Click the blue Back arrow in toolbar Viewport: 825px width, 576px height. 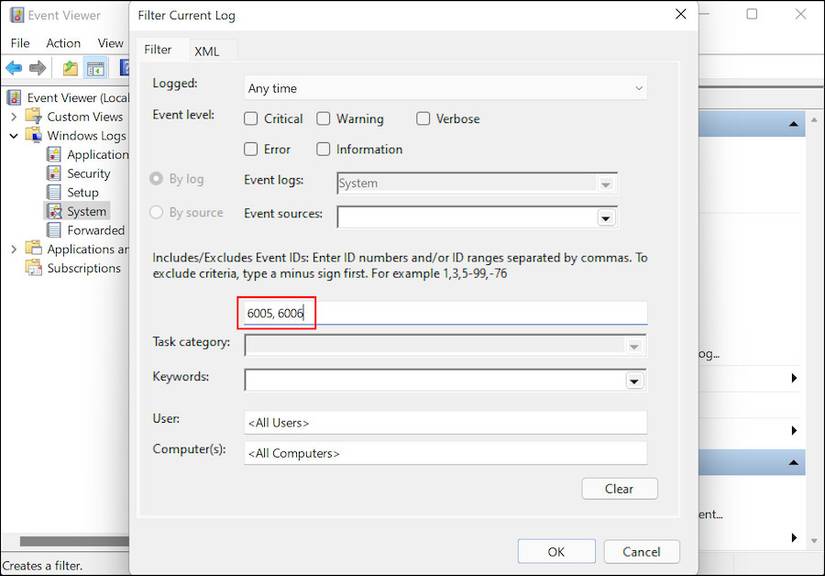(x=14, y=68)
